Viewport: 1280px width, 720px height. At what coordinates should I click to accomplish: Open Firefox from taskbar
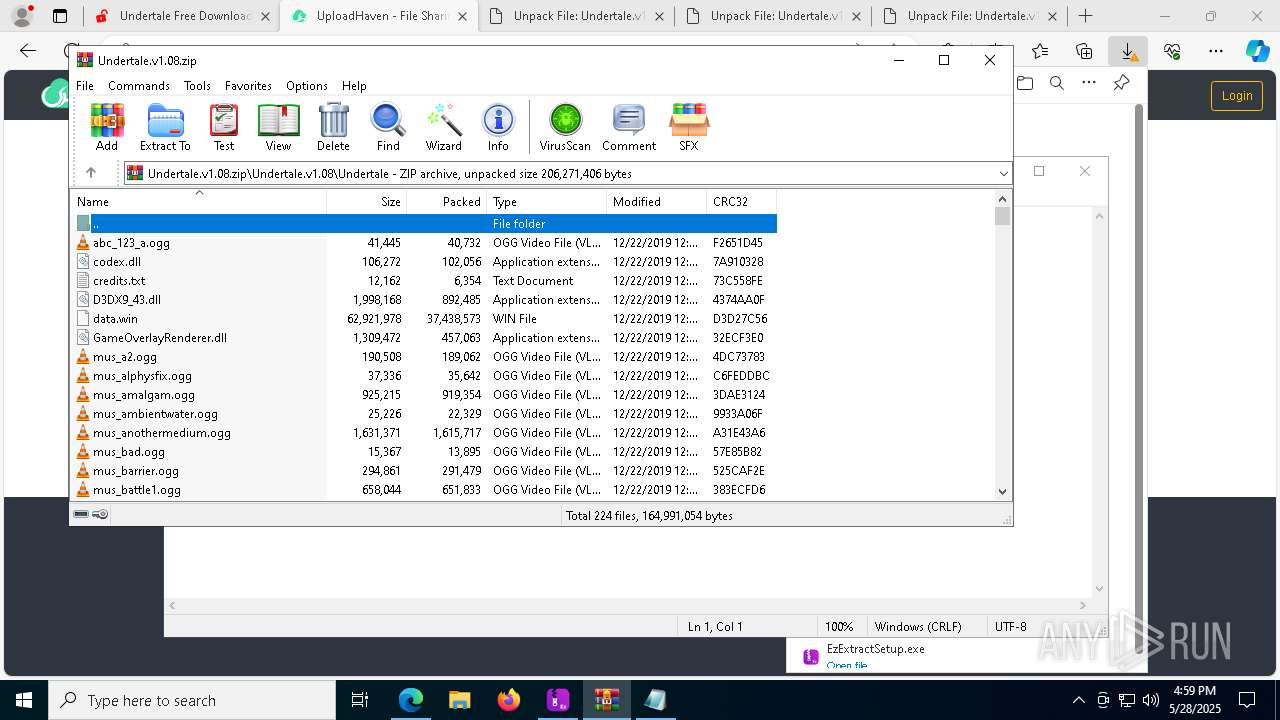click(x=509, y=700)
